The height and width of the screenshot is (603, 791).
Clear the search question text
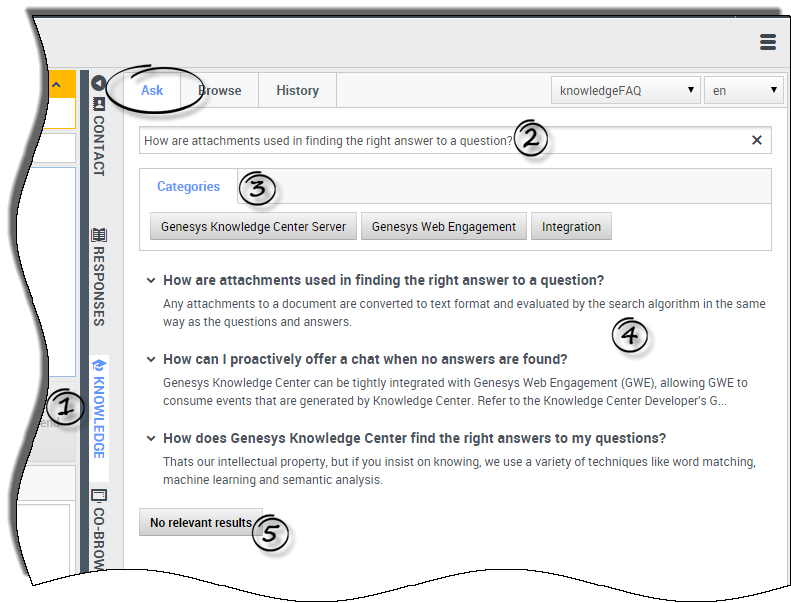[756, 141]
